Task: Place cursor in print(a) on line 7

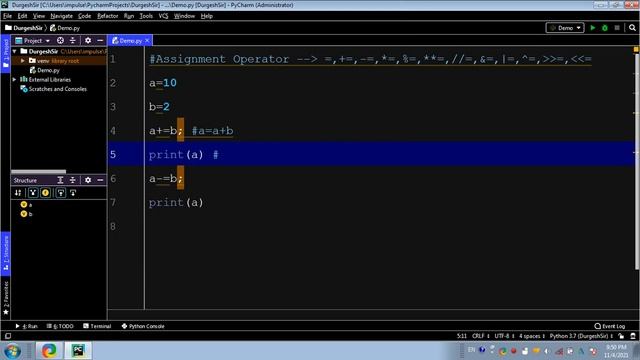Action: point(176,202)
